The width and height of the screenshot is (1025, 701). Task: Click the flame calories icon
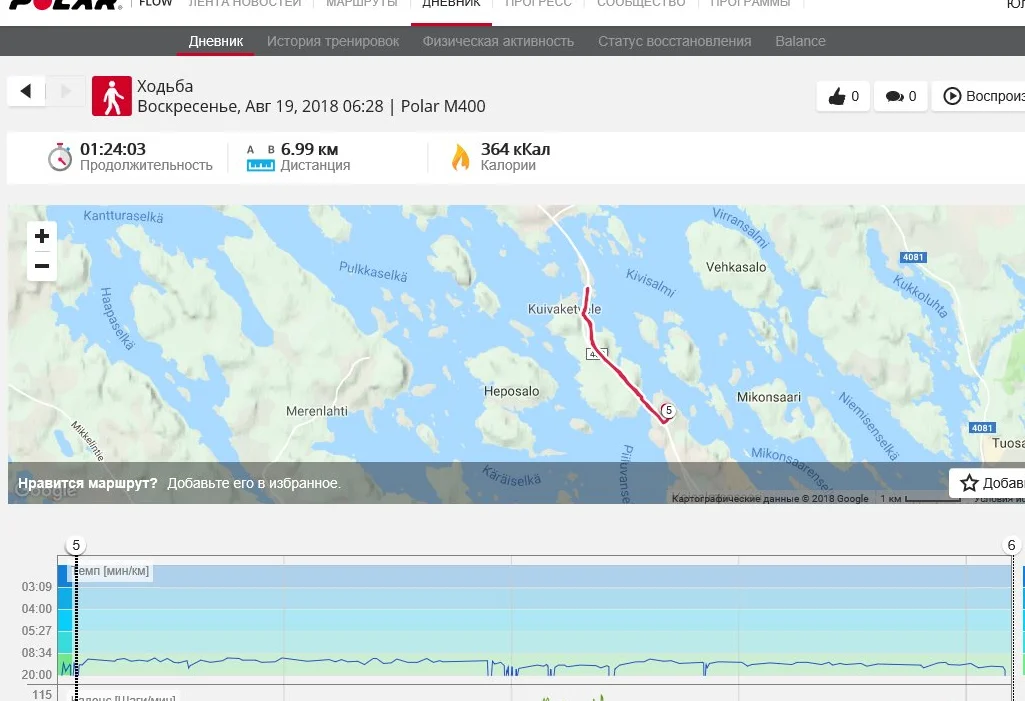pyautogui.click(x=461, y=157)
